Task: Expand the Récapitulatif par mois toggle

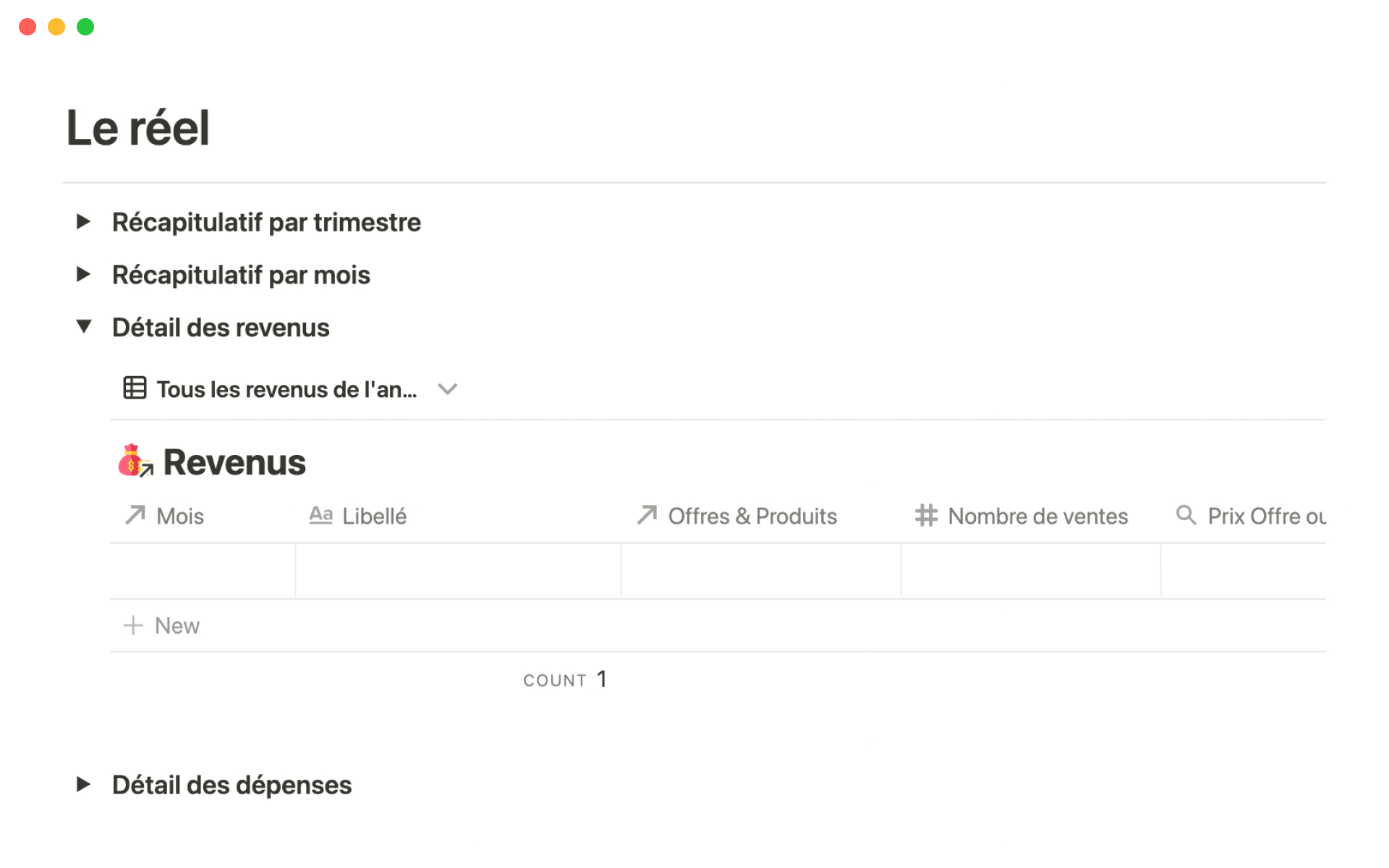Action: click(84, 275)
